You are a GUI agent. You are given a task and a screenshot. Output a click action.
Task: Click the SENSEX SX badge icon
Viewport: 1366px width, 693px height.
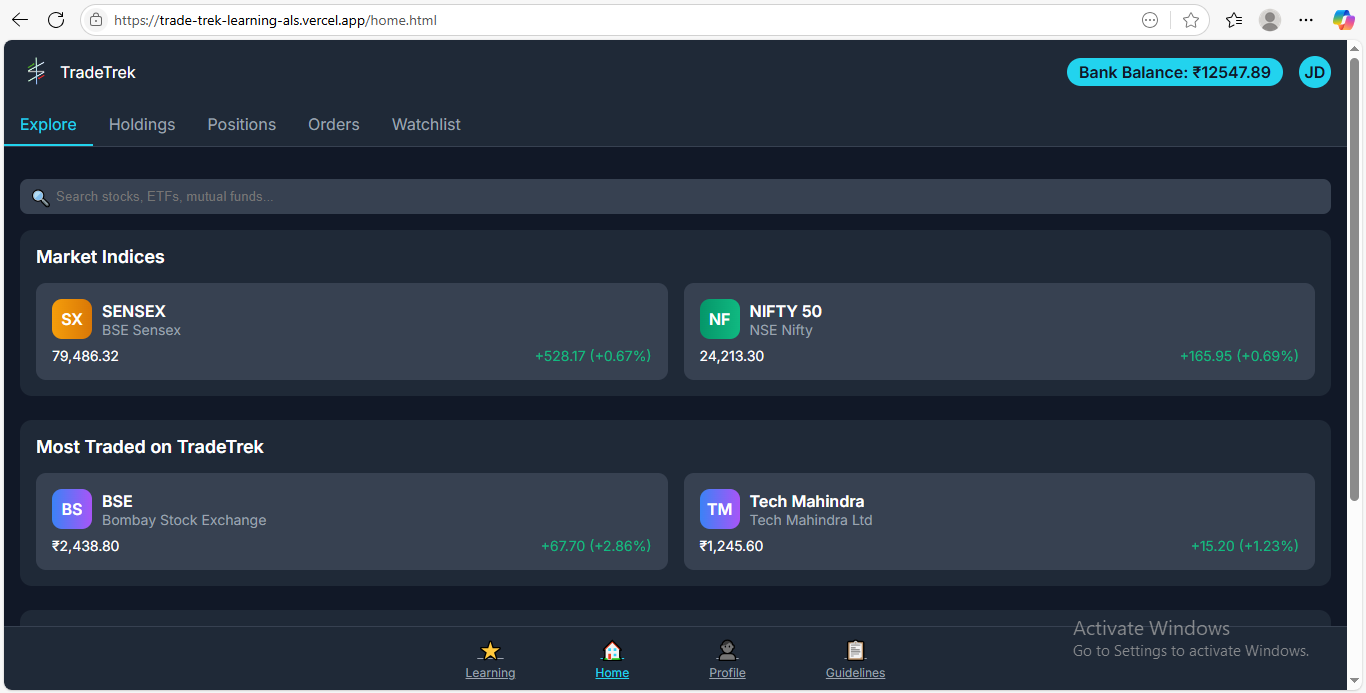tap(72, 319)
